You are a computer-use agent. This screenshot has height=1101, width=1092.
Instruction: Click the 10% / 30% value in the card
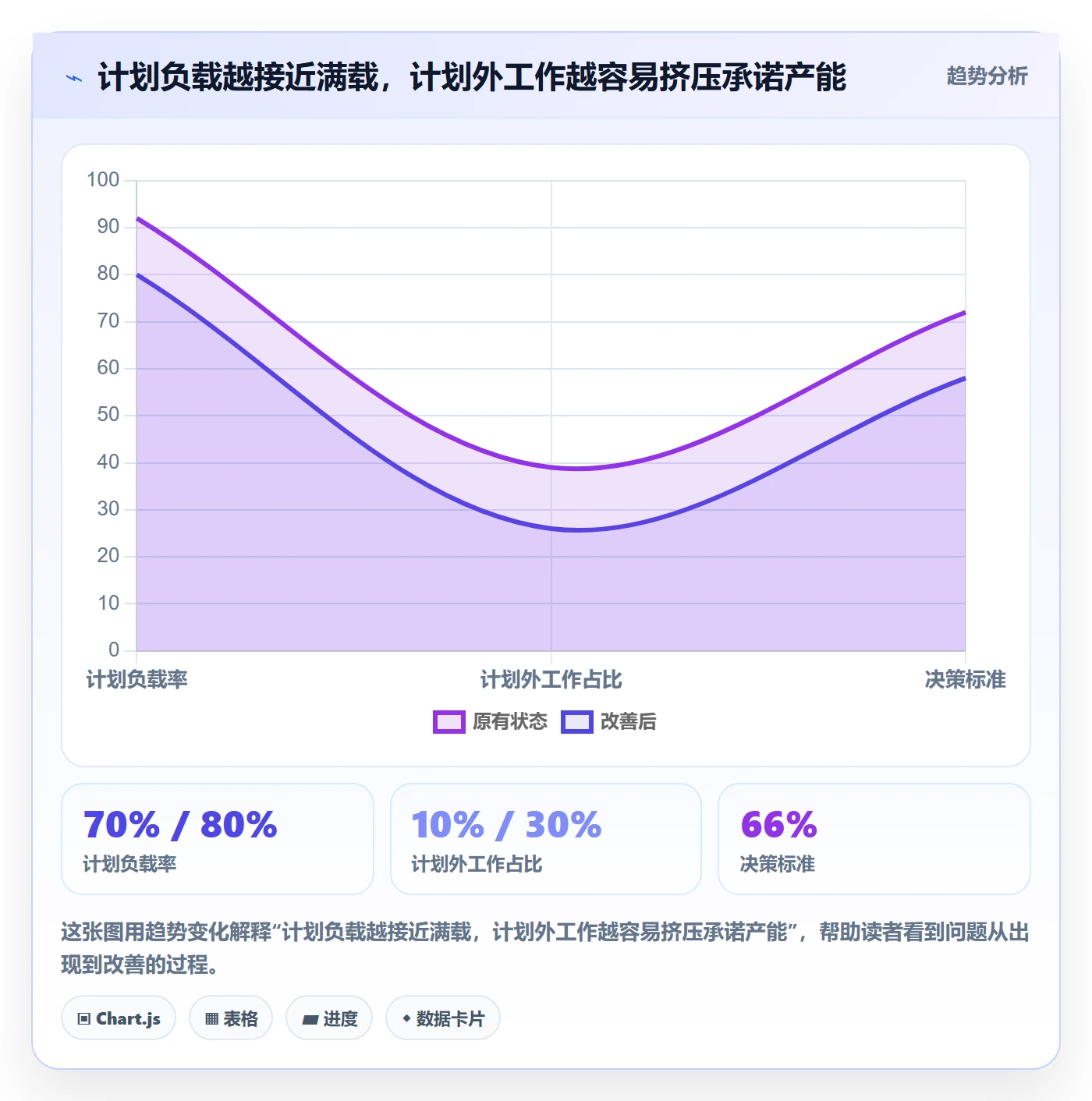(x=506, y=825)
